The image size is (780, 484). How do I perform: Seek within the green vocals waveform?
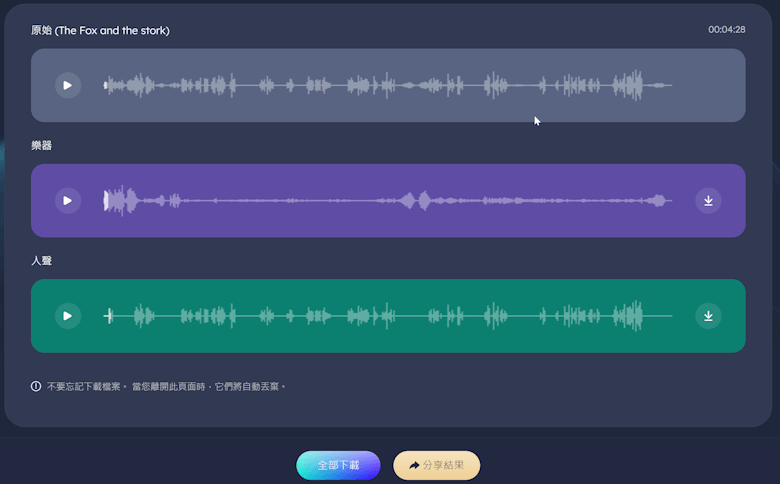pyautogui.click(x=388, y=316)
